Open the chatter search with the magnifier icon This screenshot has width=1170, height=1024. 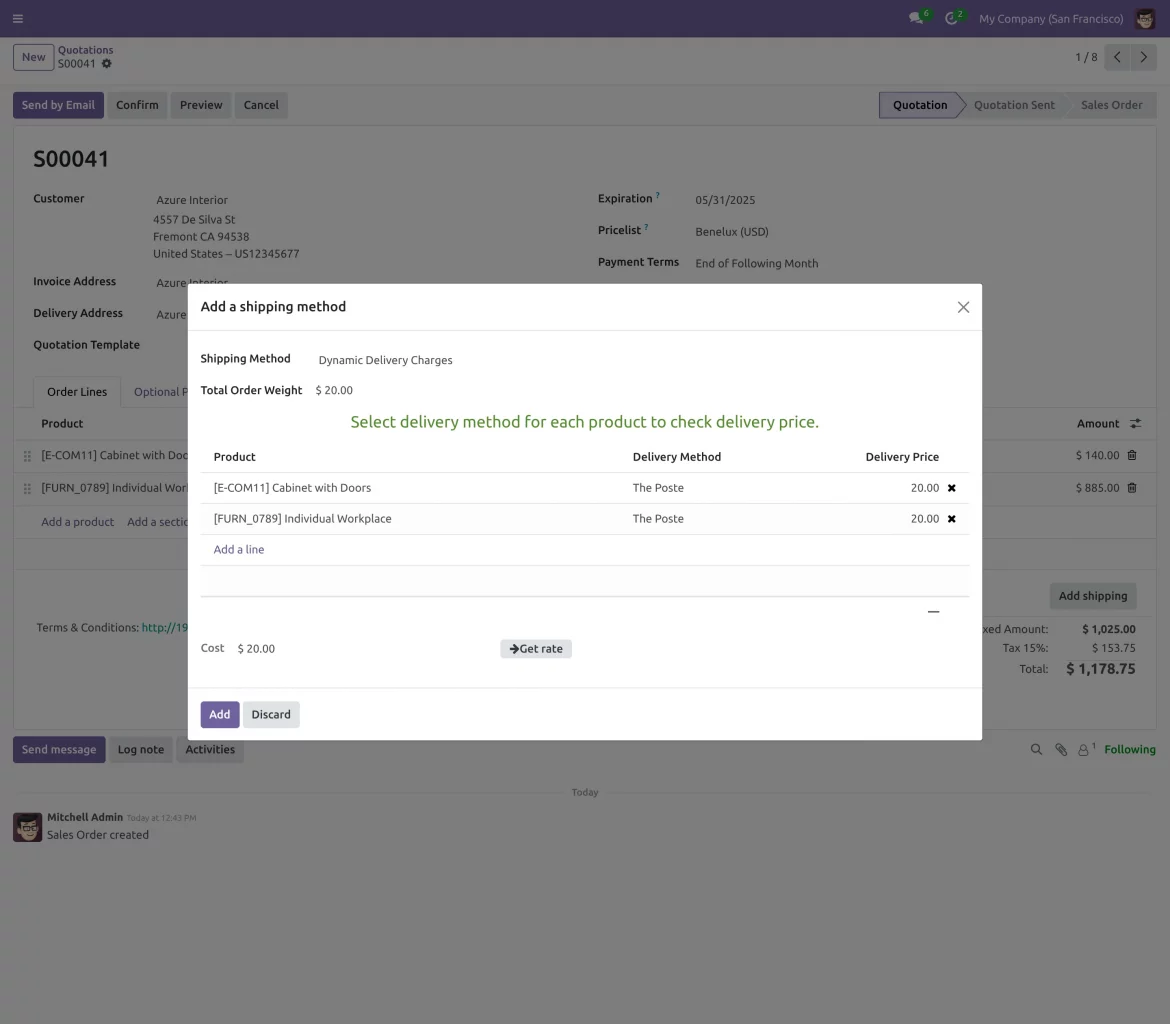tap(1036, 749)
